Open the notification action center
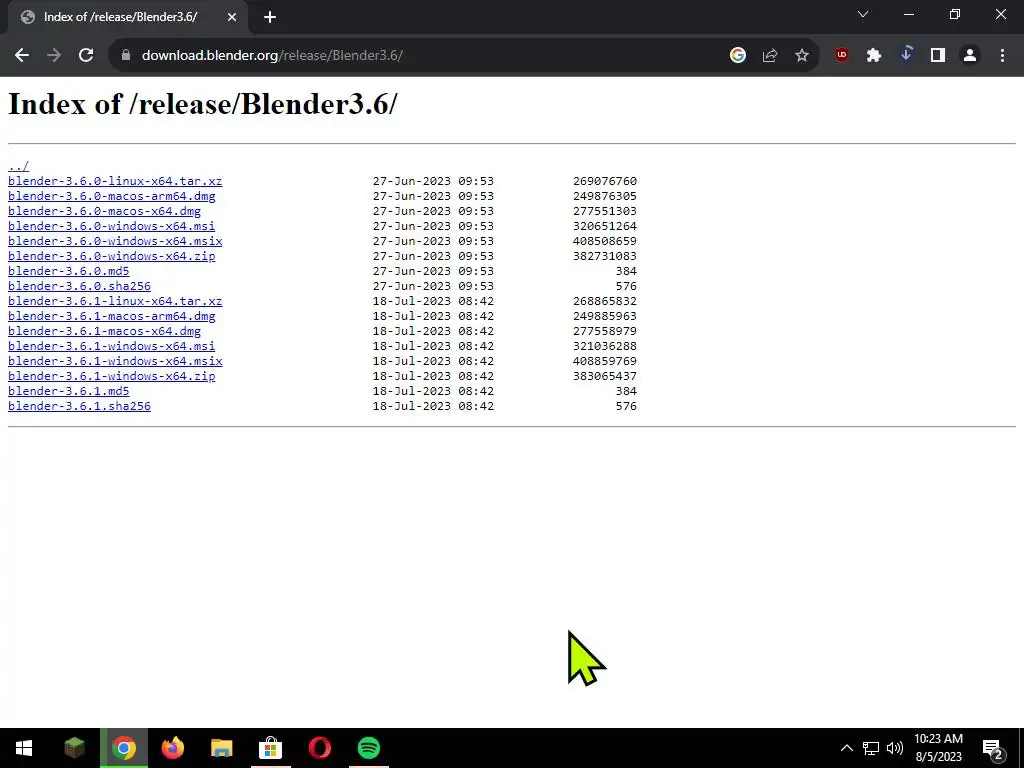Viewport: 1024px width, 768px height. tap(992, 749)
